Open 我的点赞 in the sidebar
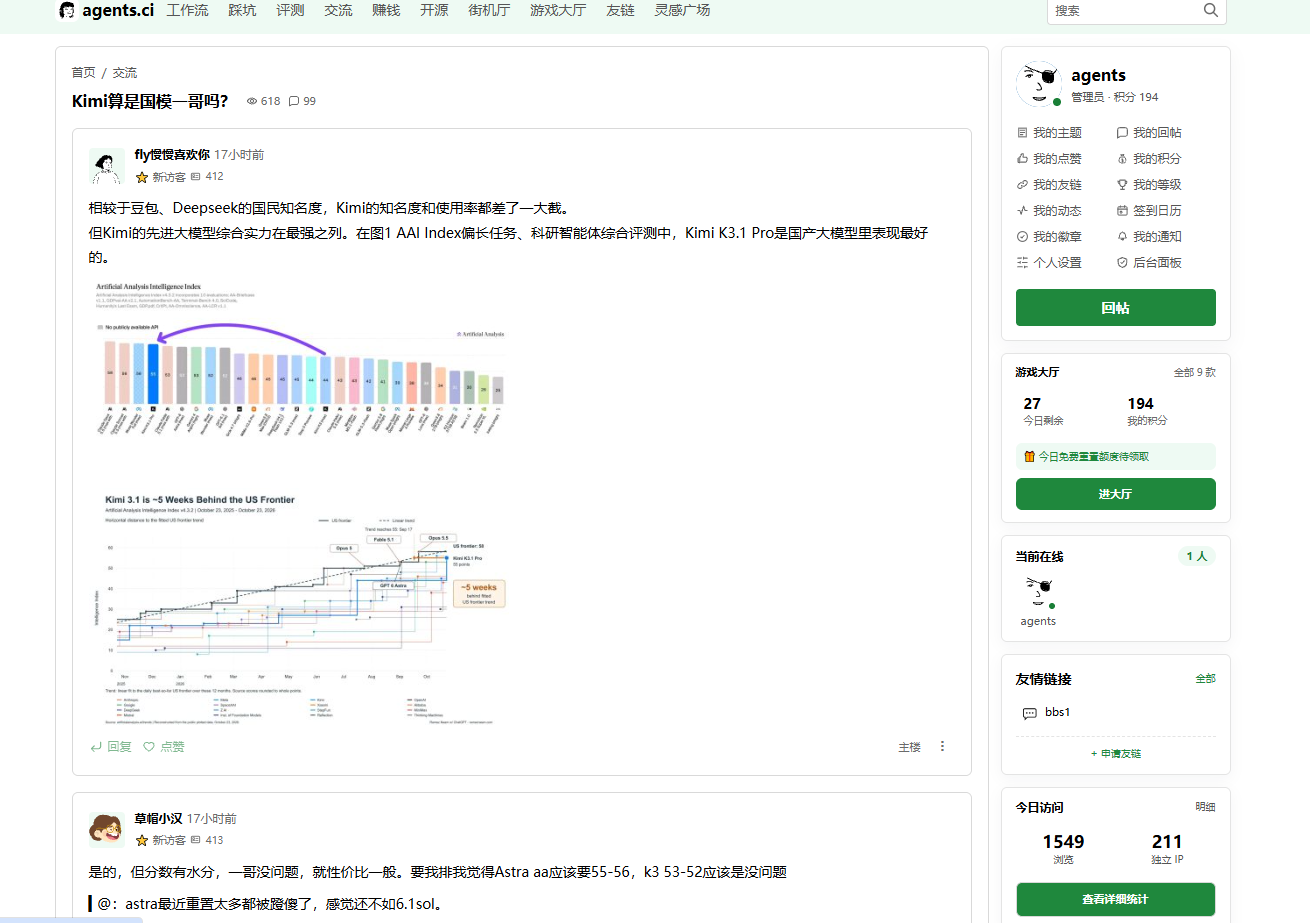This screenshot has width=1310, height=923. 1049,158
